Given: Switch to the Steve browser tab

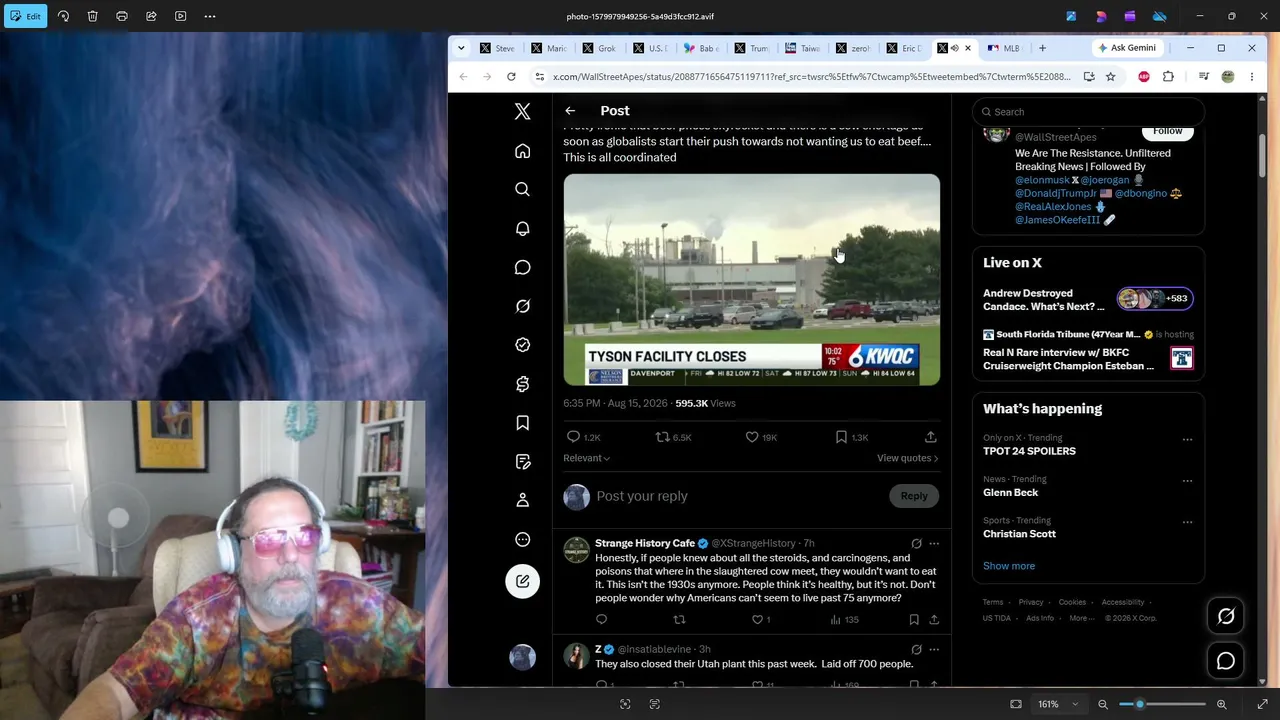Looking at the screenshot, I should (x=498, y=48).
